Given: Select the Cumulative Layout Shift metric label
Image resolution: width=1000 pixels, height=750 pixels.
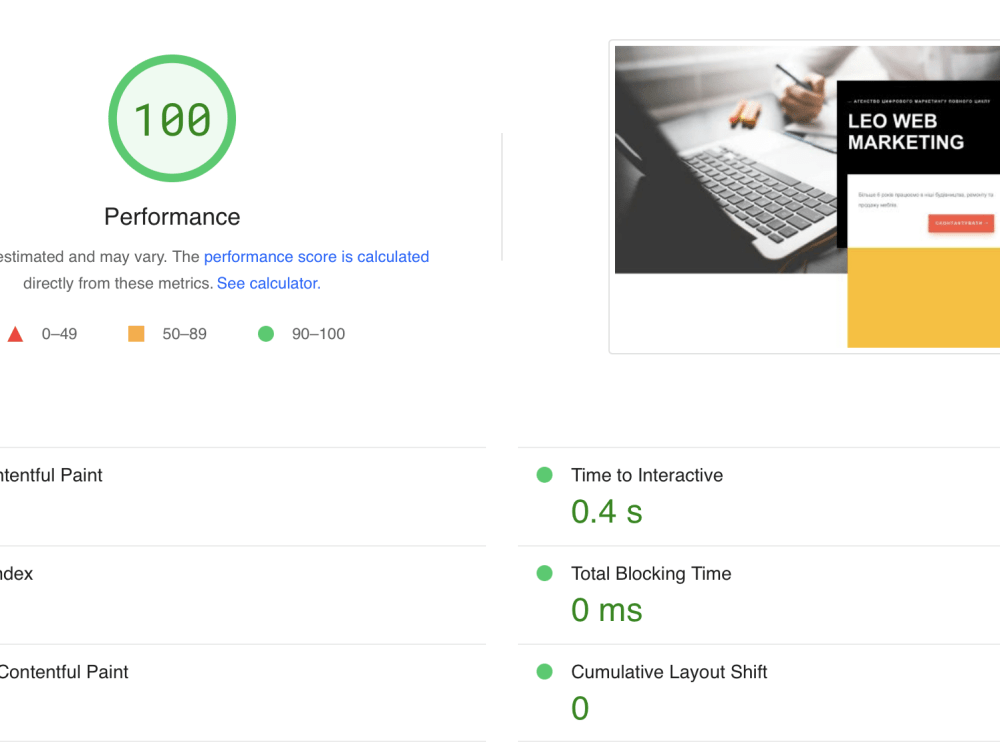Looking at the screenshot, I should point(668,672).
